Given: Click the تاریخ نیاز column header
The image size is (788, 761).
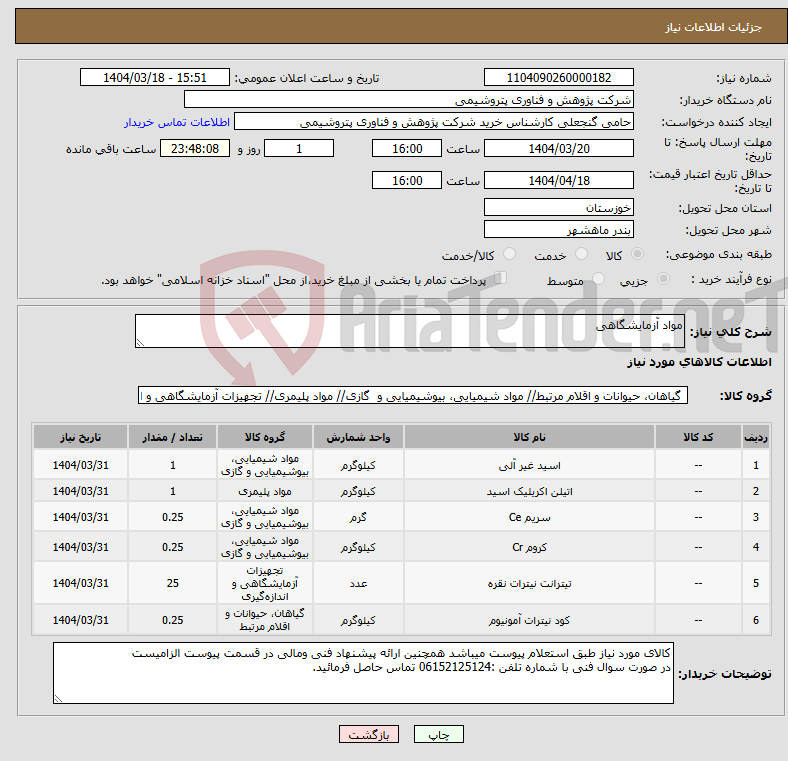Looking at the screenshot, I should pyautogui.click(x=80, y=437).
